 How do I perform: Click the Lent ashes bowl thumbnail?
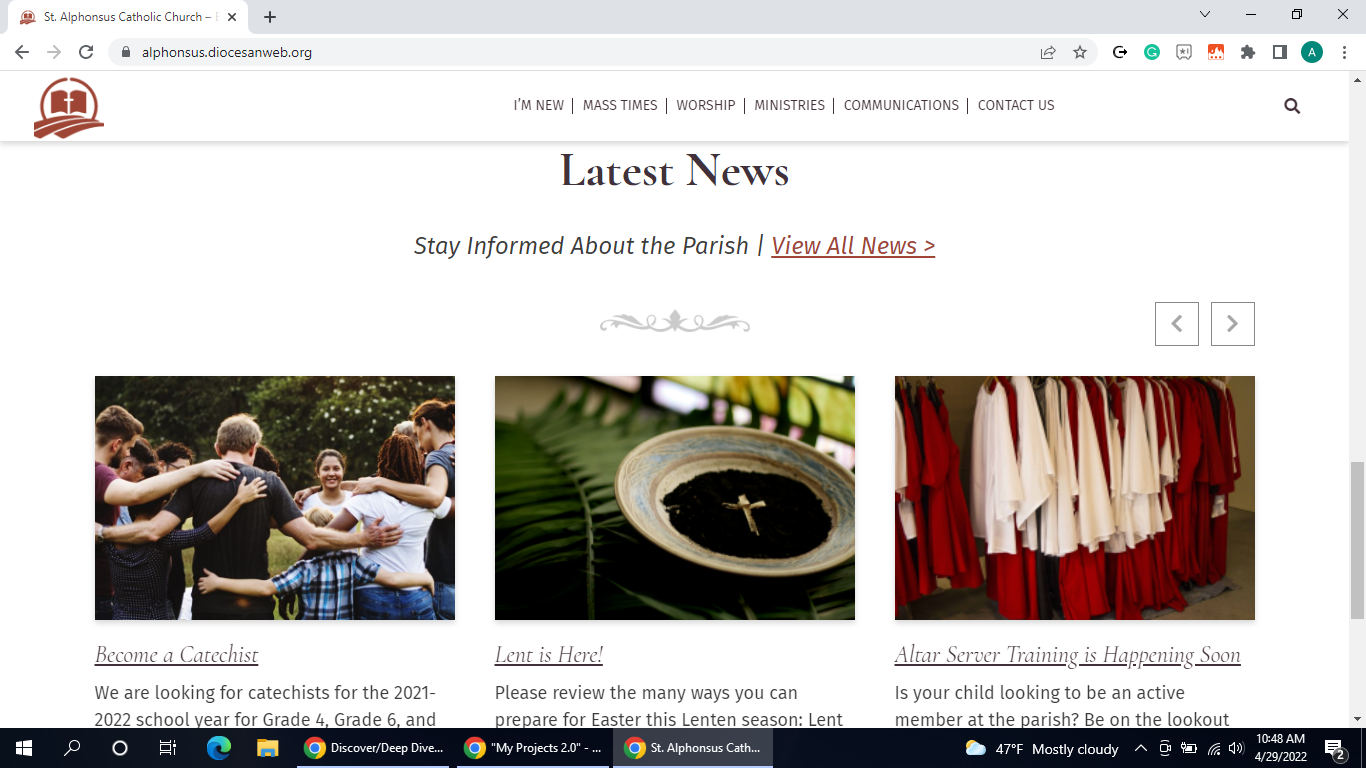(x=675, y=497)
